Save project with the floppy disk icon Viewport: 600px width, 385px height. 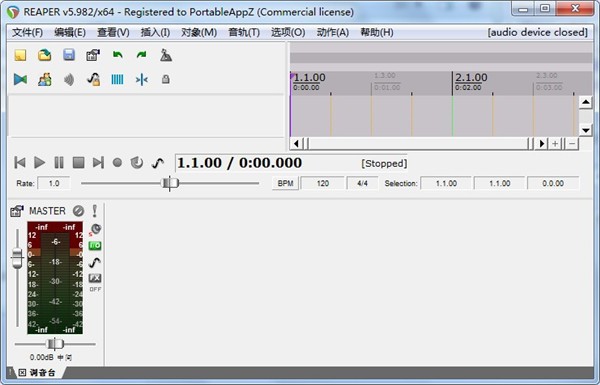[x=69, y=55]
